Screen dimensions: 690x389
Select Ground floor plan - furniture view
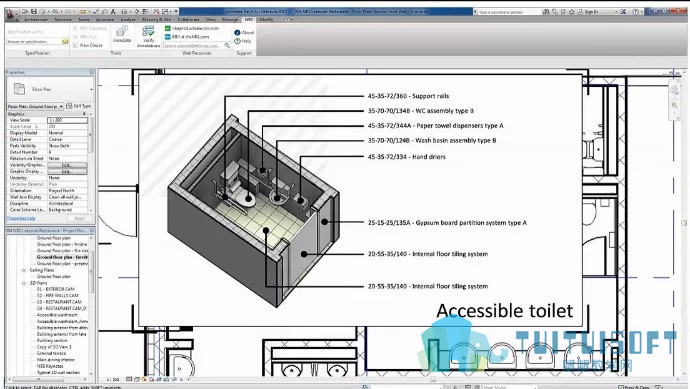62,257
